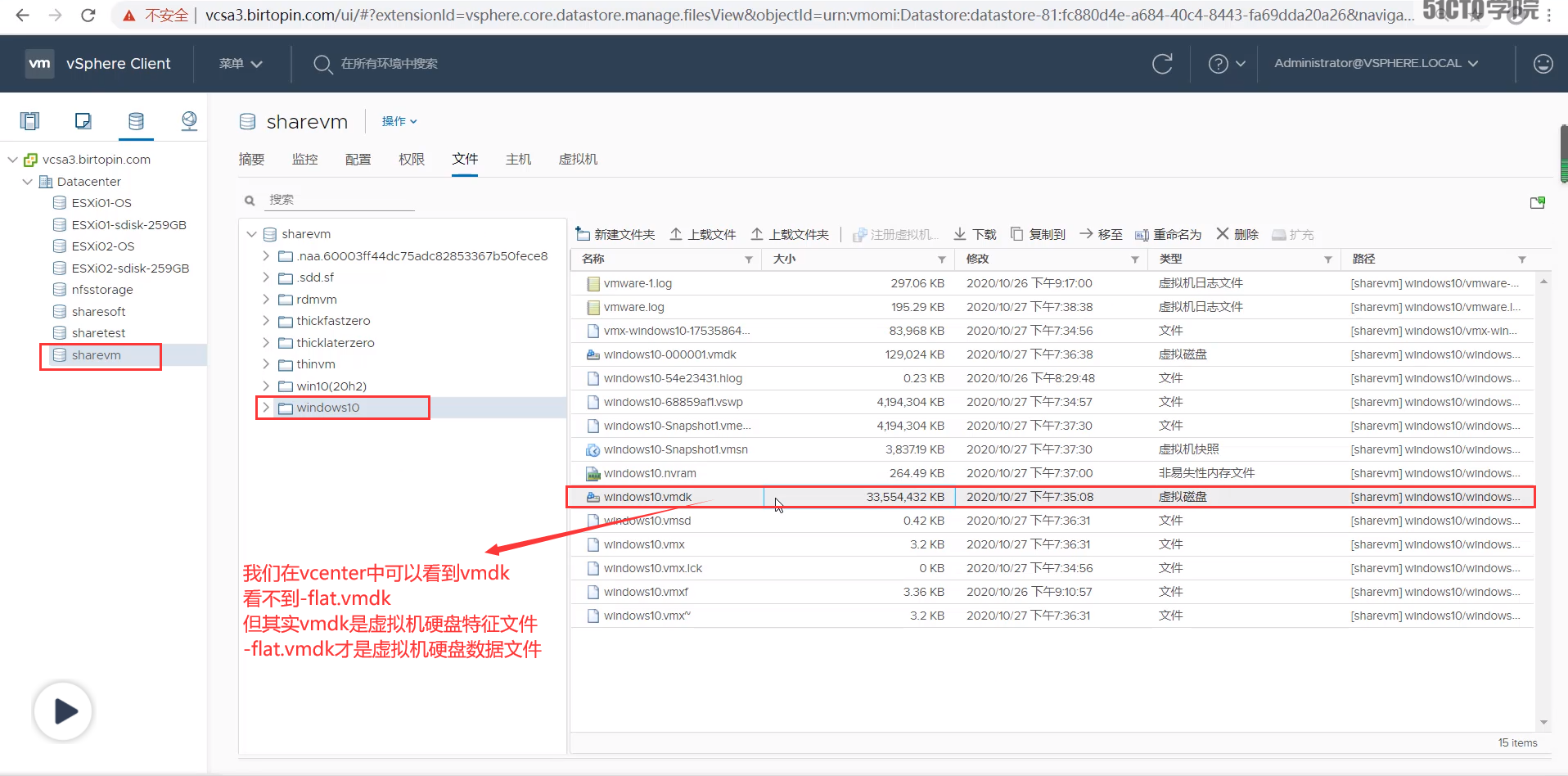The width and height of the screenshot is (1568, 776).
Task: Select the ESXi01-OS datastore
Action: pos(101,203)
